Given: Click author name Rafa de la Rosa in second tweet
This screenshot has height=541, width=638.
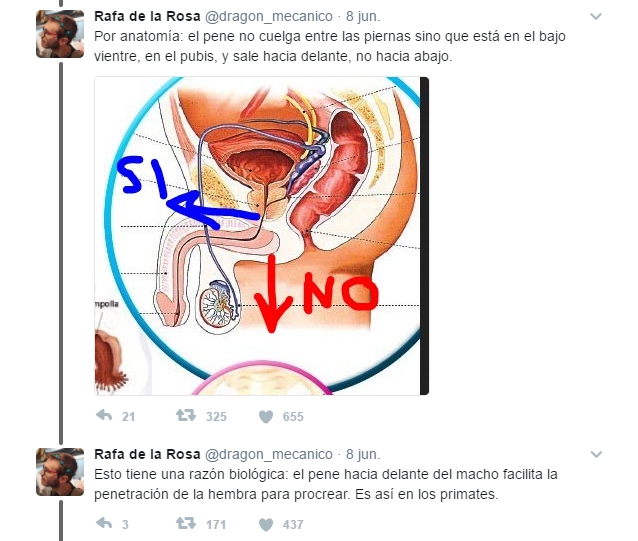Looking at the screenshot, I should tap(147, 454).
